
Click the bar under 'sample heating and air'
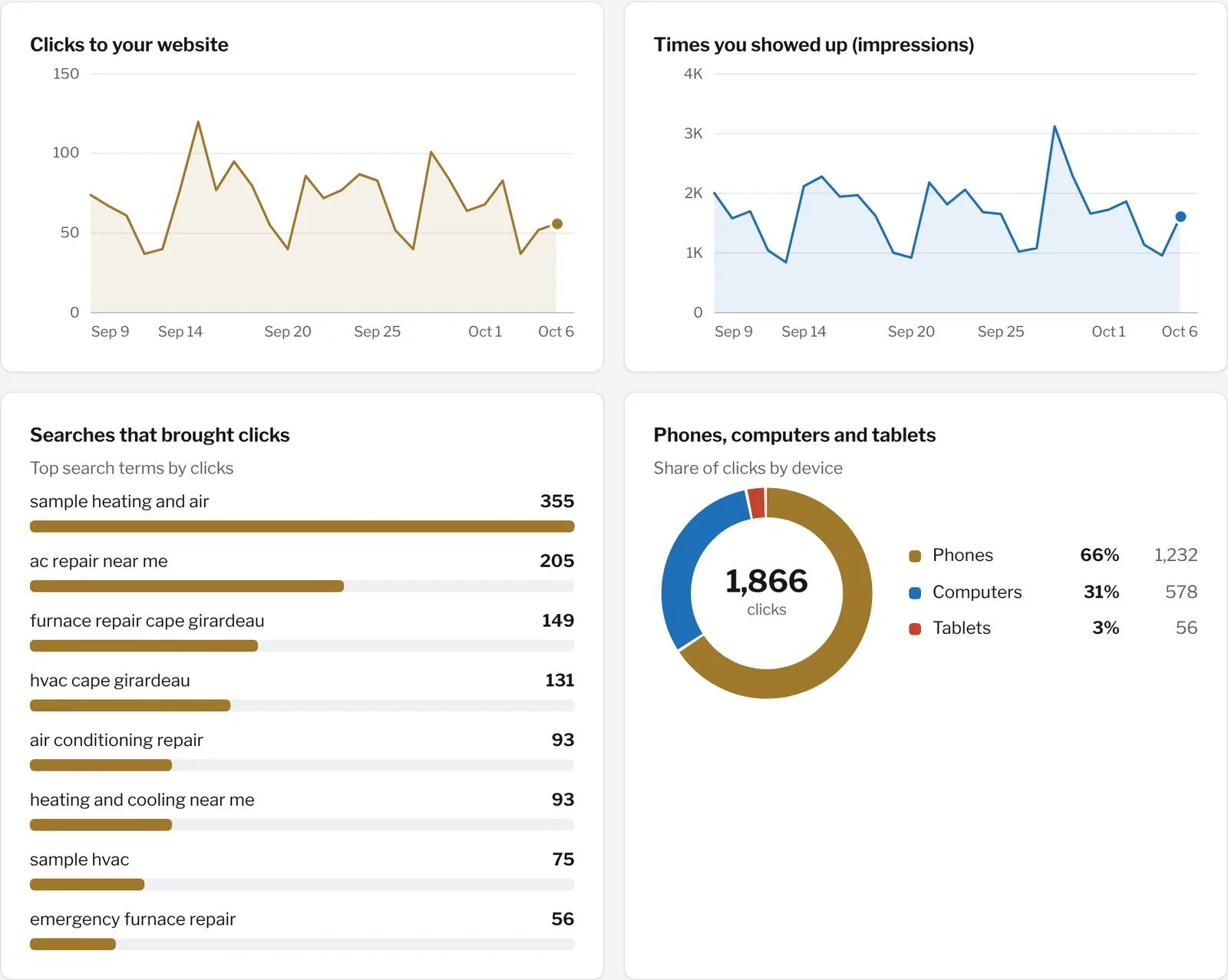click(302, 526)
